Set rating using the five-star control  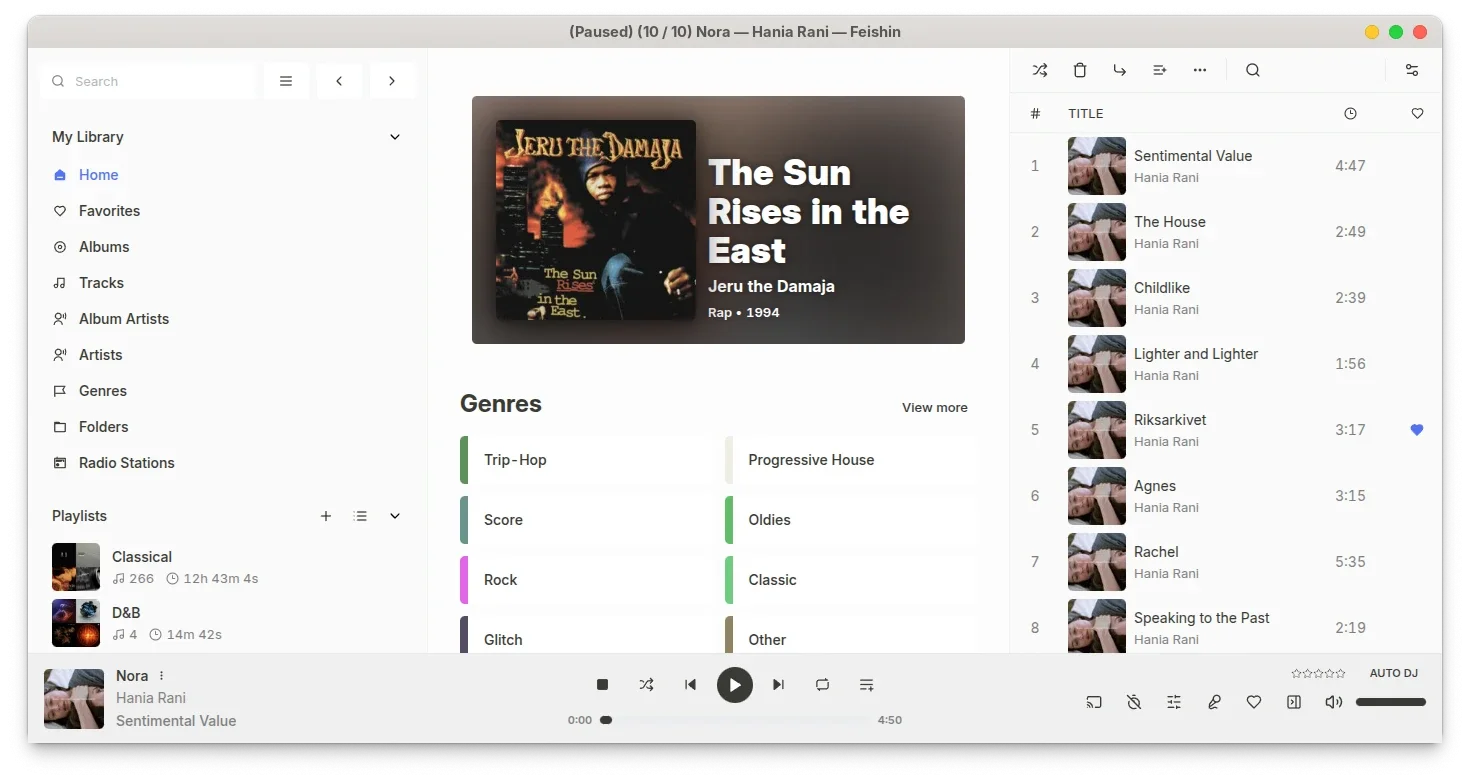point(1318,673)
